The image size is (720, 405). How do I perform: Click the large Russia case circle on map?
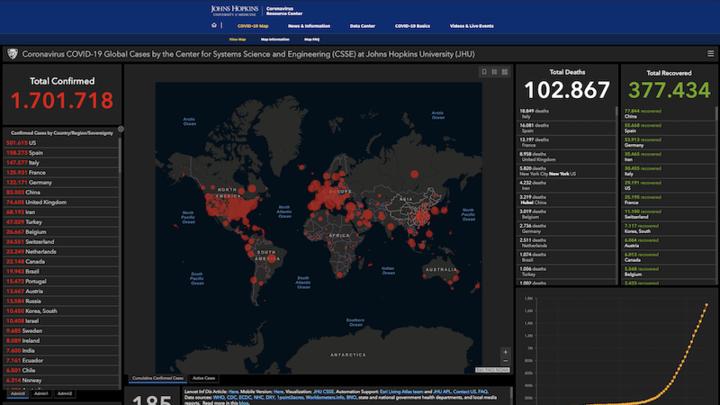[x=415, y=174]
